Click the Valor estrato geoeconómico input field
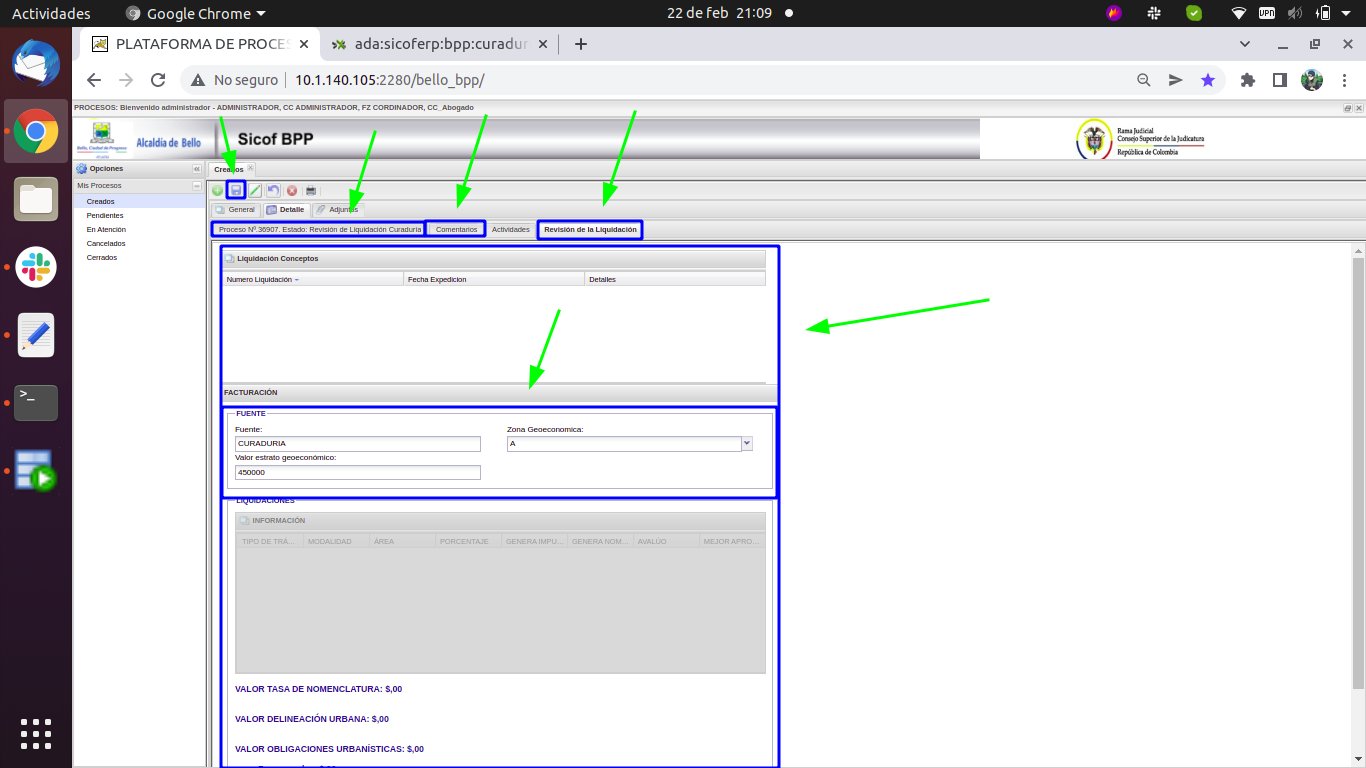1366x768 pixels. click(x=357, y=472)
